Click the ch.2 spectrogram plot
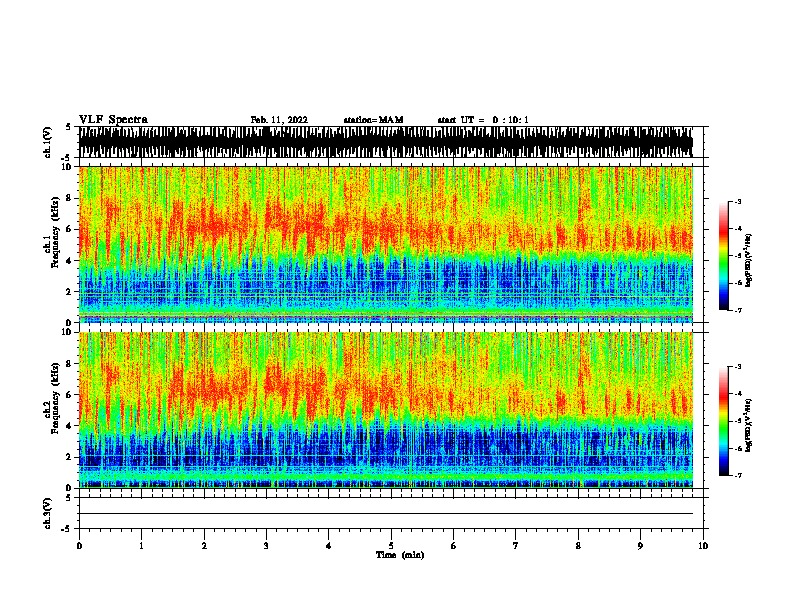Screen dimensions: 792x612 [x=386, y=410]
